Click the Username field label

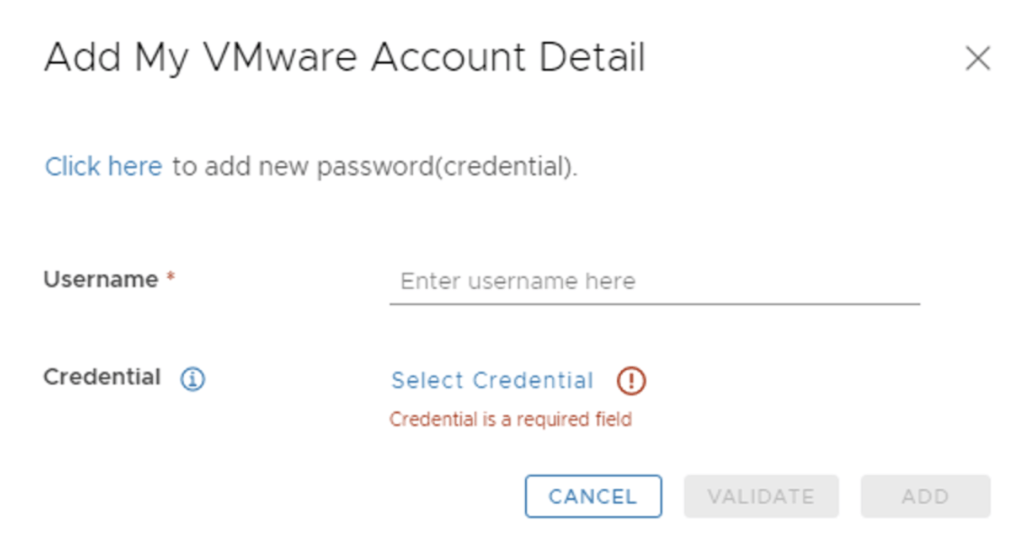[100, 280]
